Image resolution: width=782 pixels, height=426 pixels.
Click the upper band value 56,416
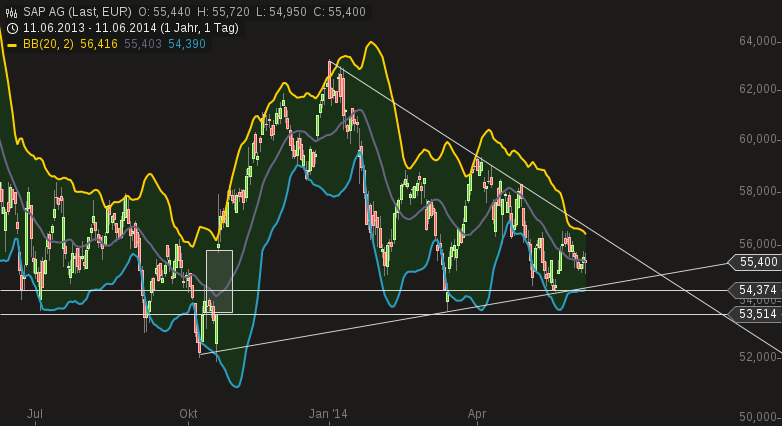99,44
